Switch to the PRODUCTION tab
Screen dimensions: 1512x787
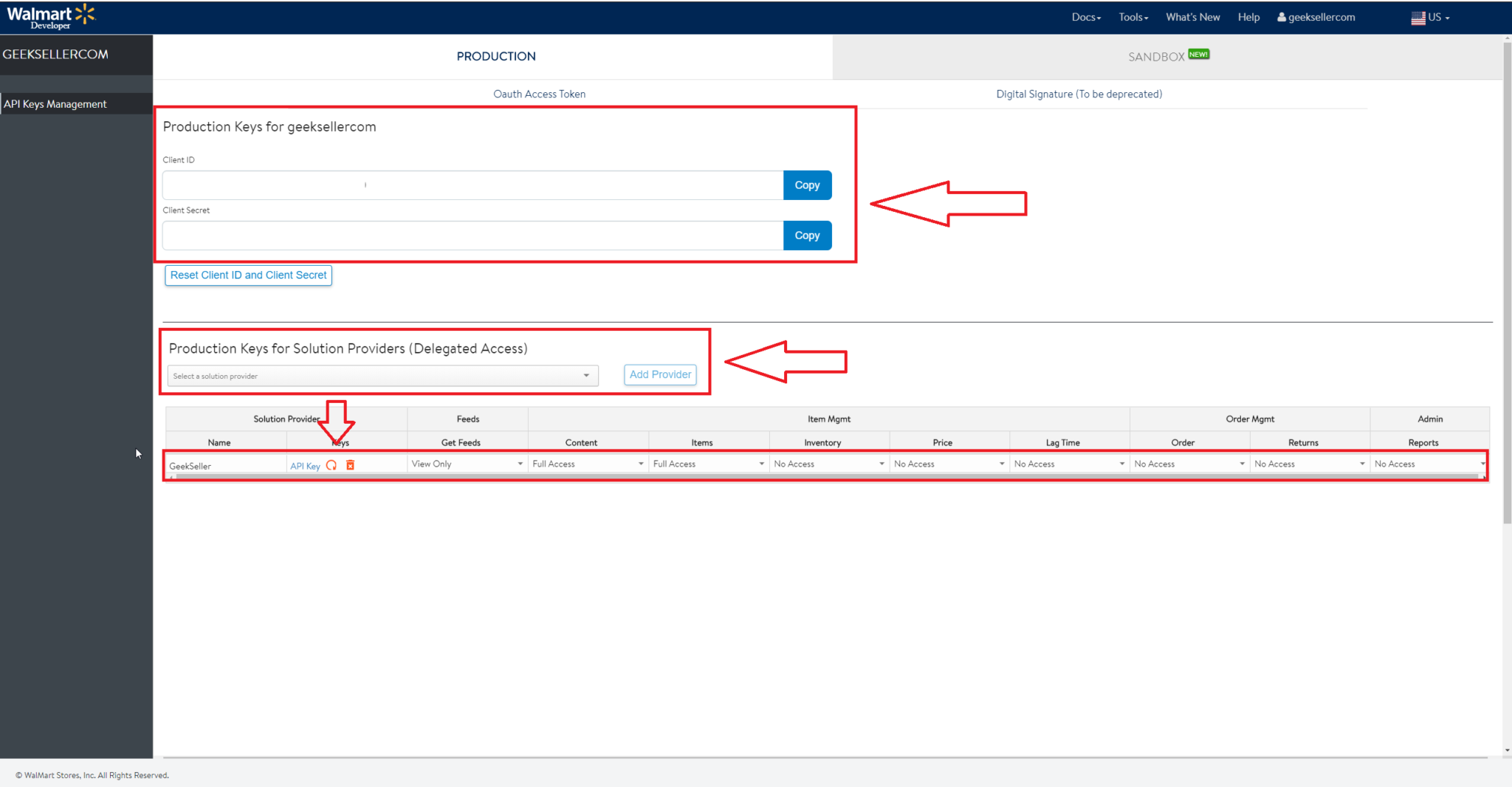click(x=496, y=56)
